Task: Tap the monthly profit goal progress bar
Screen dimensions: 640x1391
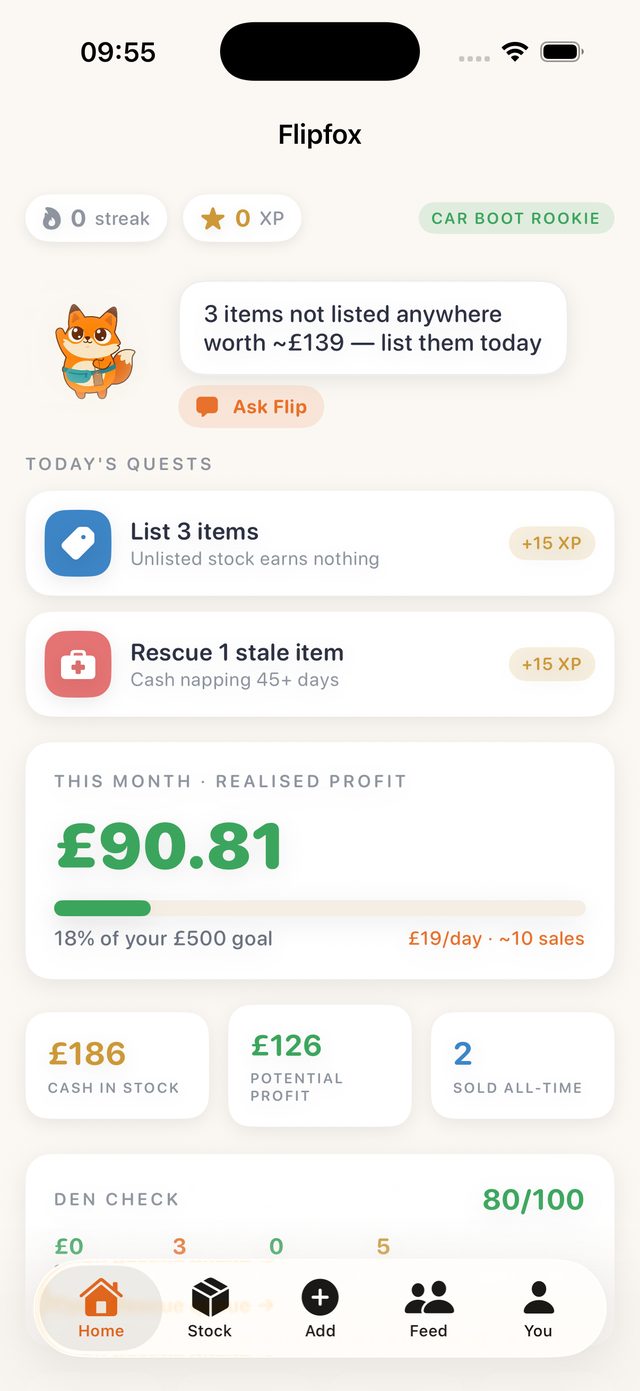Action: 320,908
